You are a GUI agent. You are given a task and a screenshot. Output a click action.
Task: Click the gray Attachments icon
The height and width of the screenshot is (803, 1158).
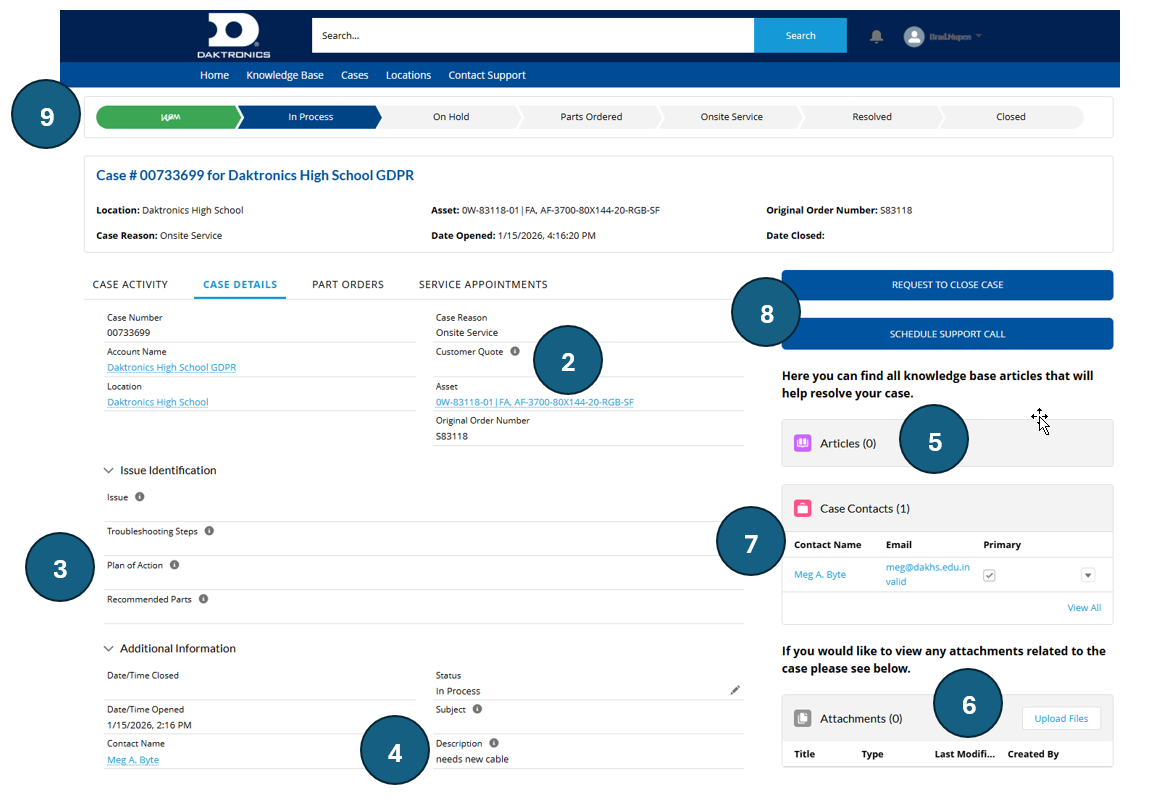point(803,718)
